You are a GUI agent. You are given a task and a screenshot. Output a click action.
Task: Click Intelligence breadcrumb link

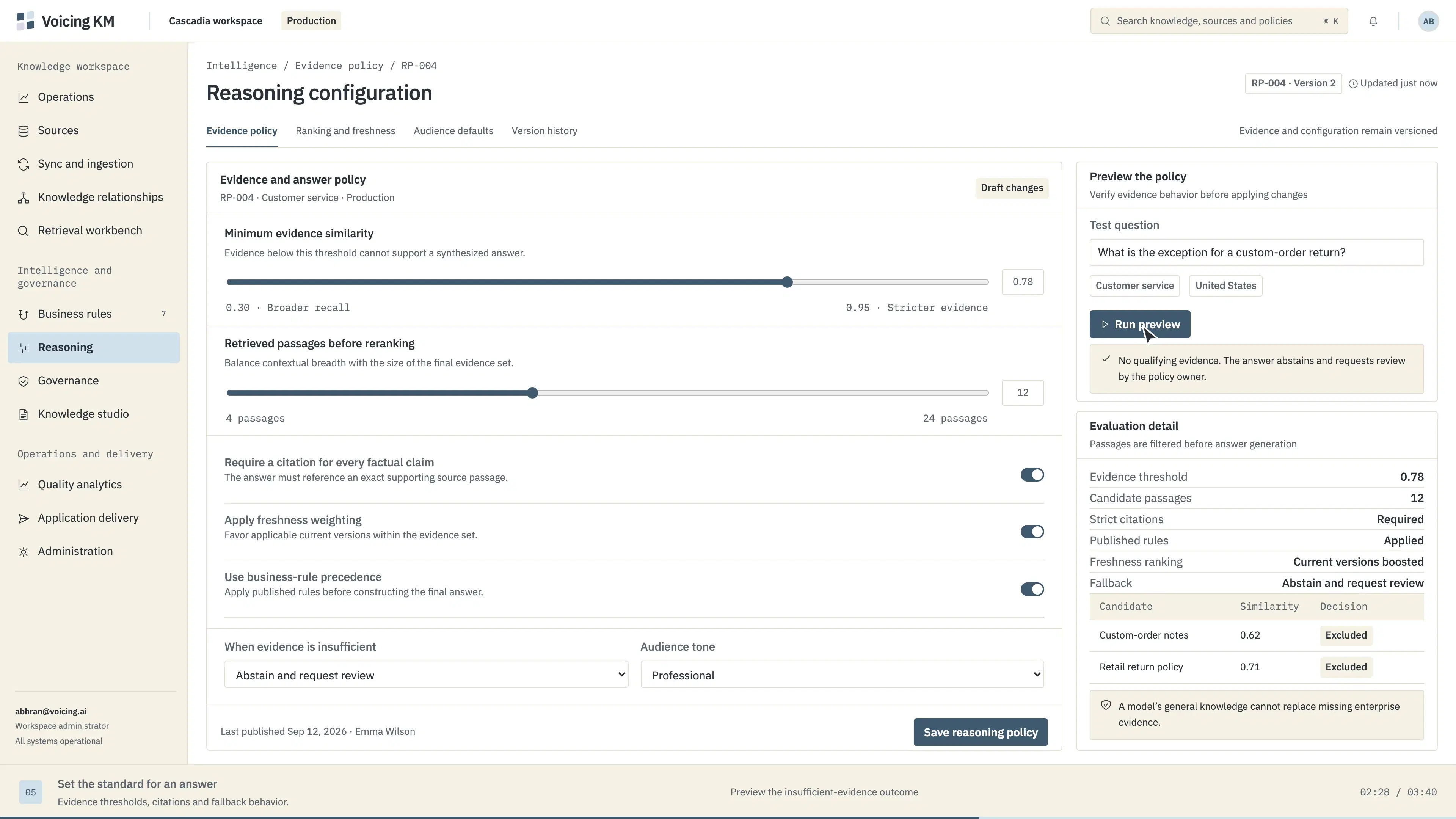(x=242, y=66)
